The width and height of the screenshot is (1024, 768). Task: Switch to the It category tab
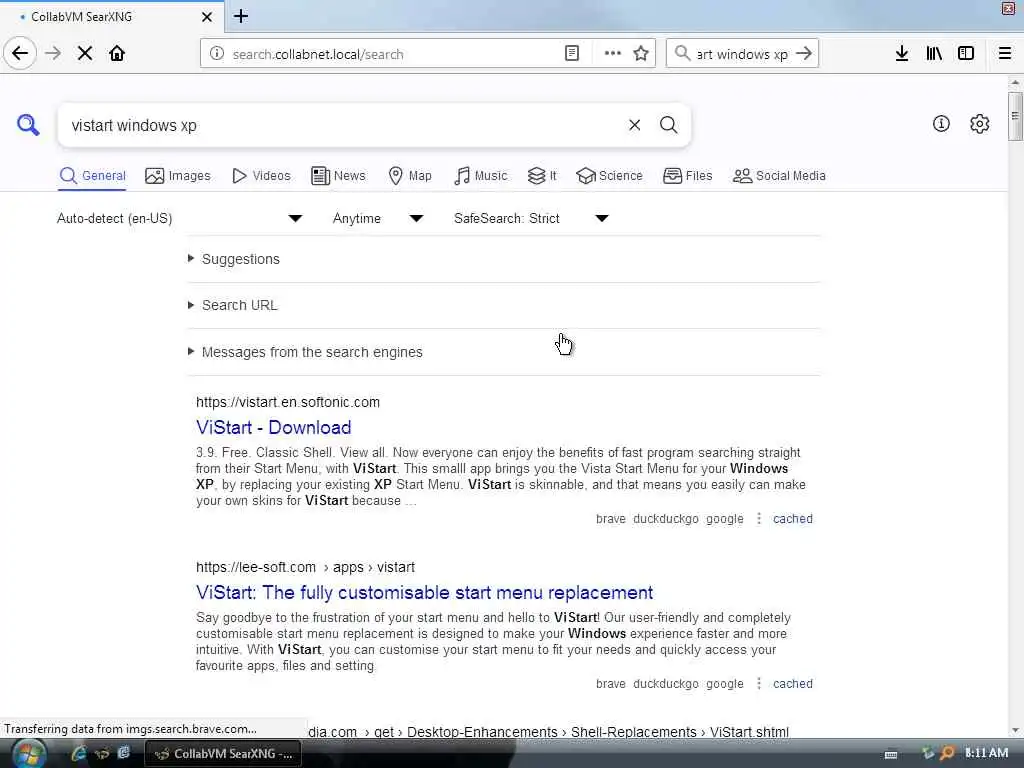pos(542,176)
